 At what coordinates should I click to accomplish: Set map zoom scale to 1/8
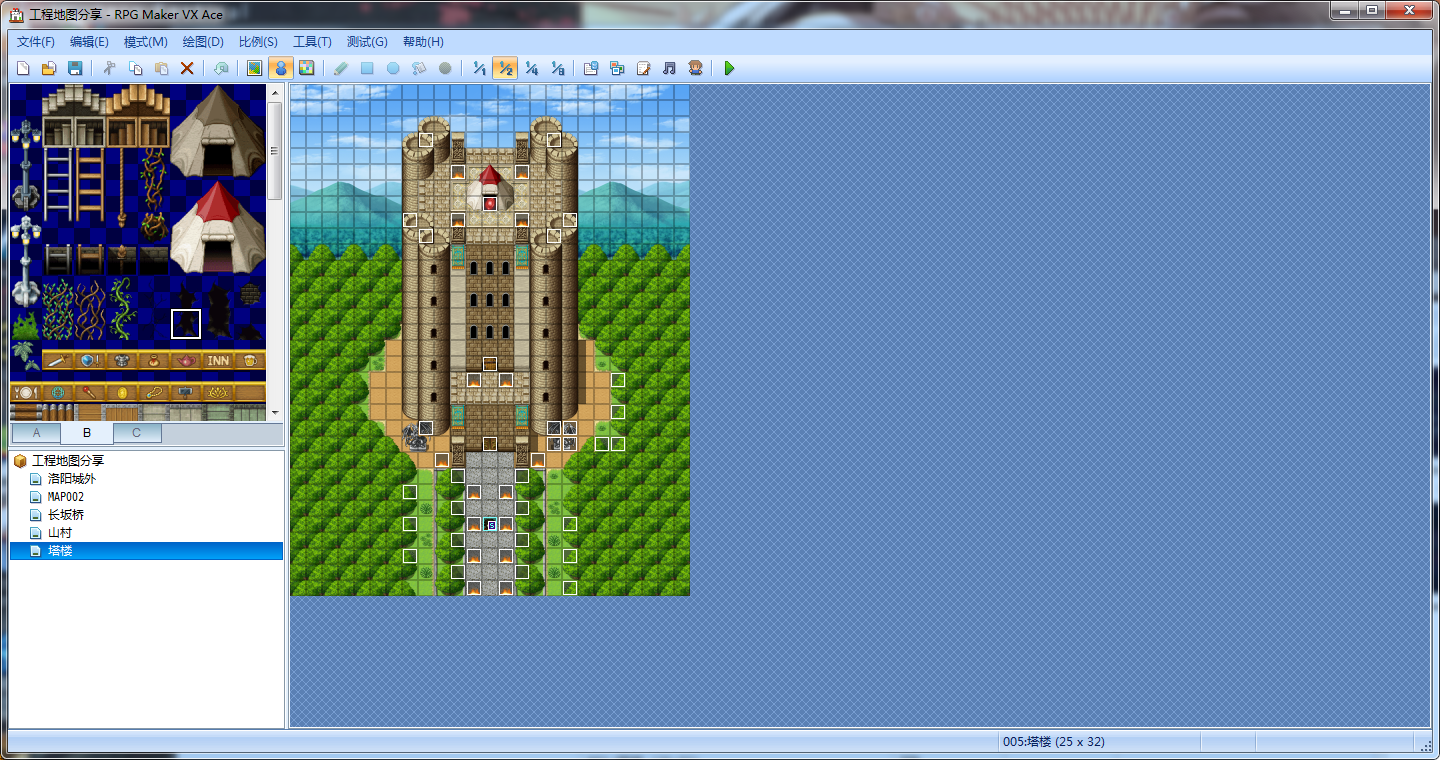coord(557,68)
